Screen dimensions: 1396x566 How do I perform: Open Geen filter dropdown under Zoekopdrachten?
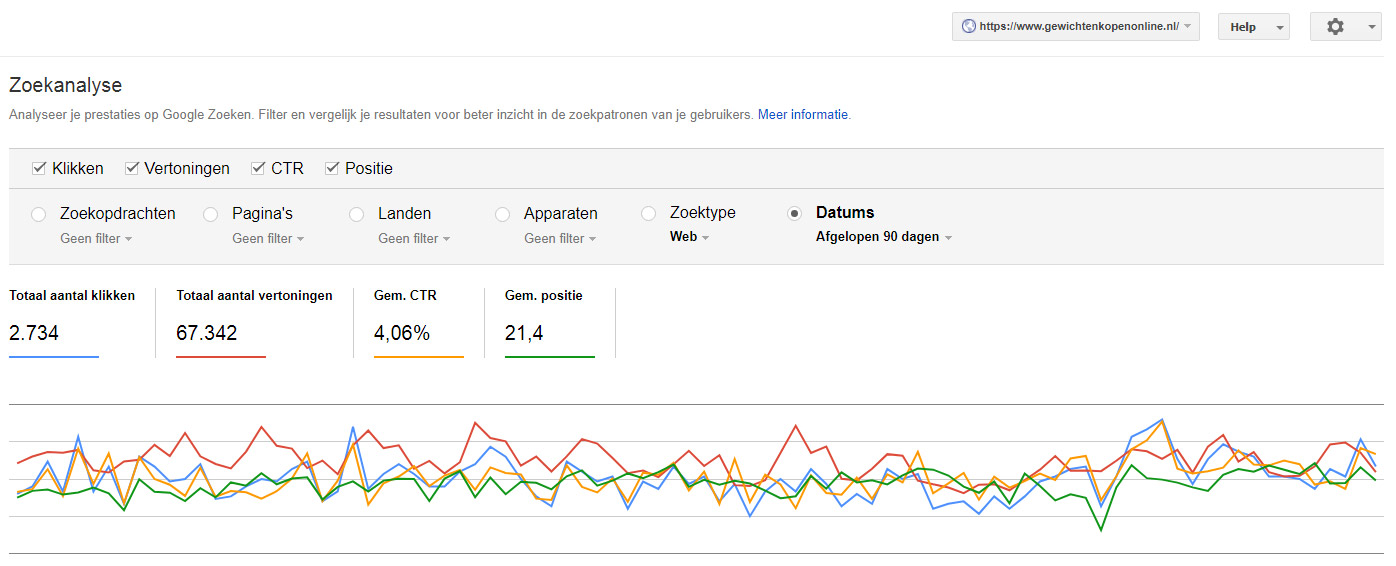[x=96, y=238]
